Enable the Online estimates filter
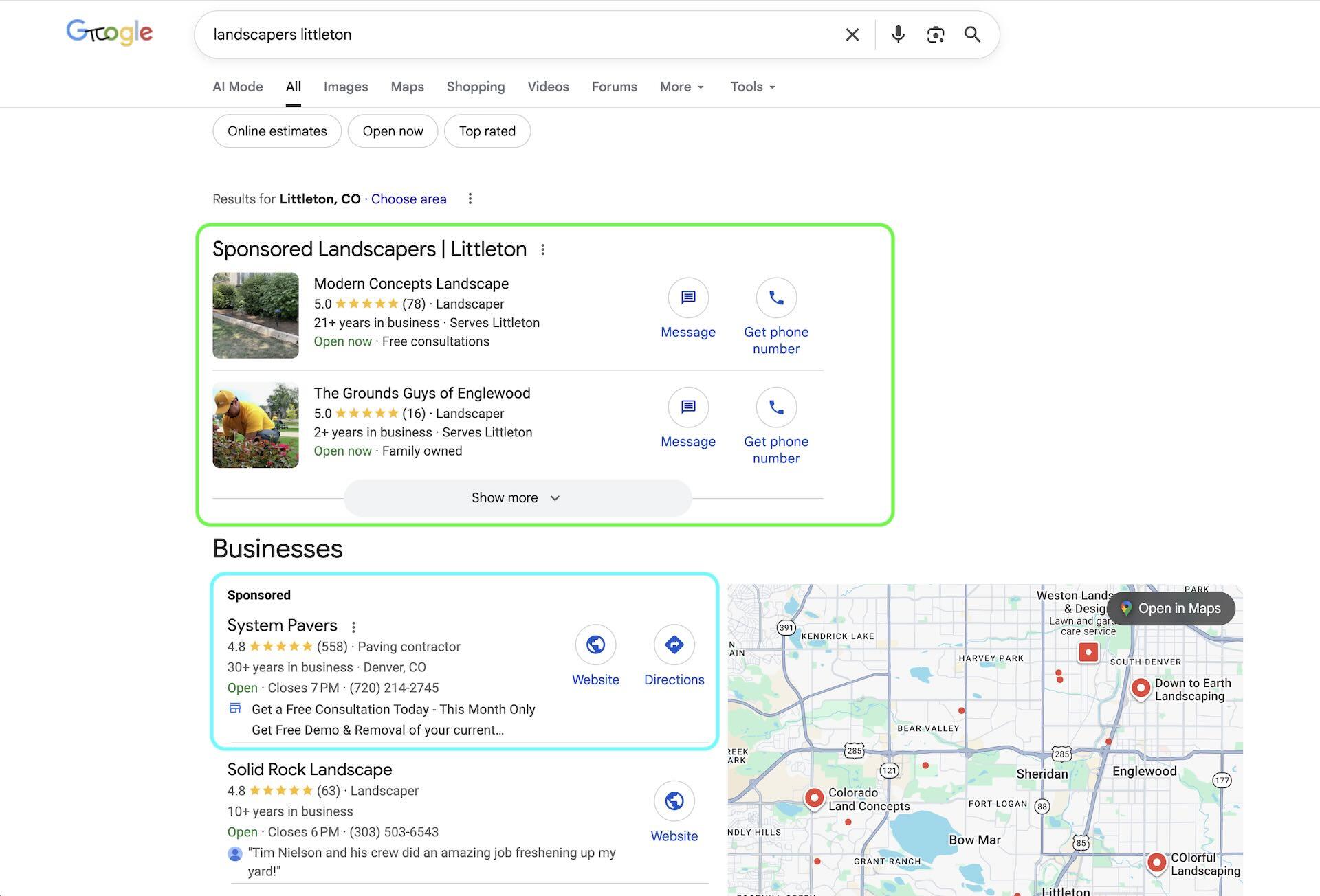 (x=276, y=131)
